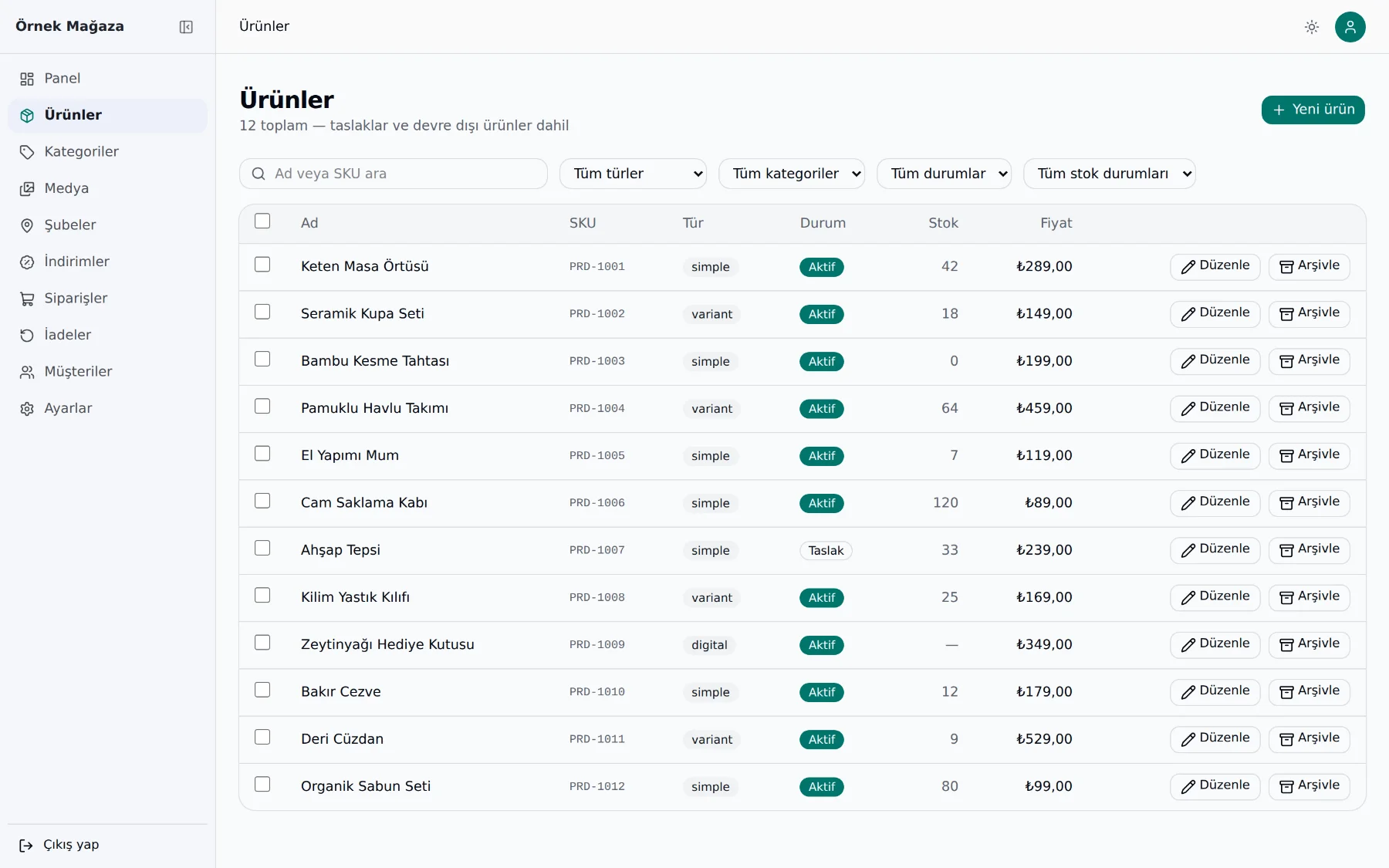Select the Organik Sabun Seti checkbox

click(262, 784)
